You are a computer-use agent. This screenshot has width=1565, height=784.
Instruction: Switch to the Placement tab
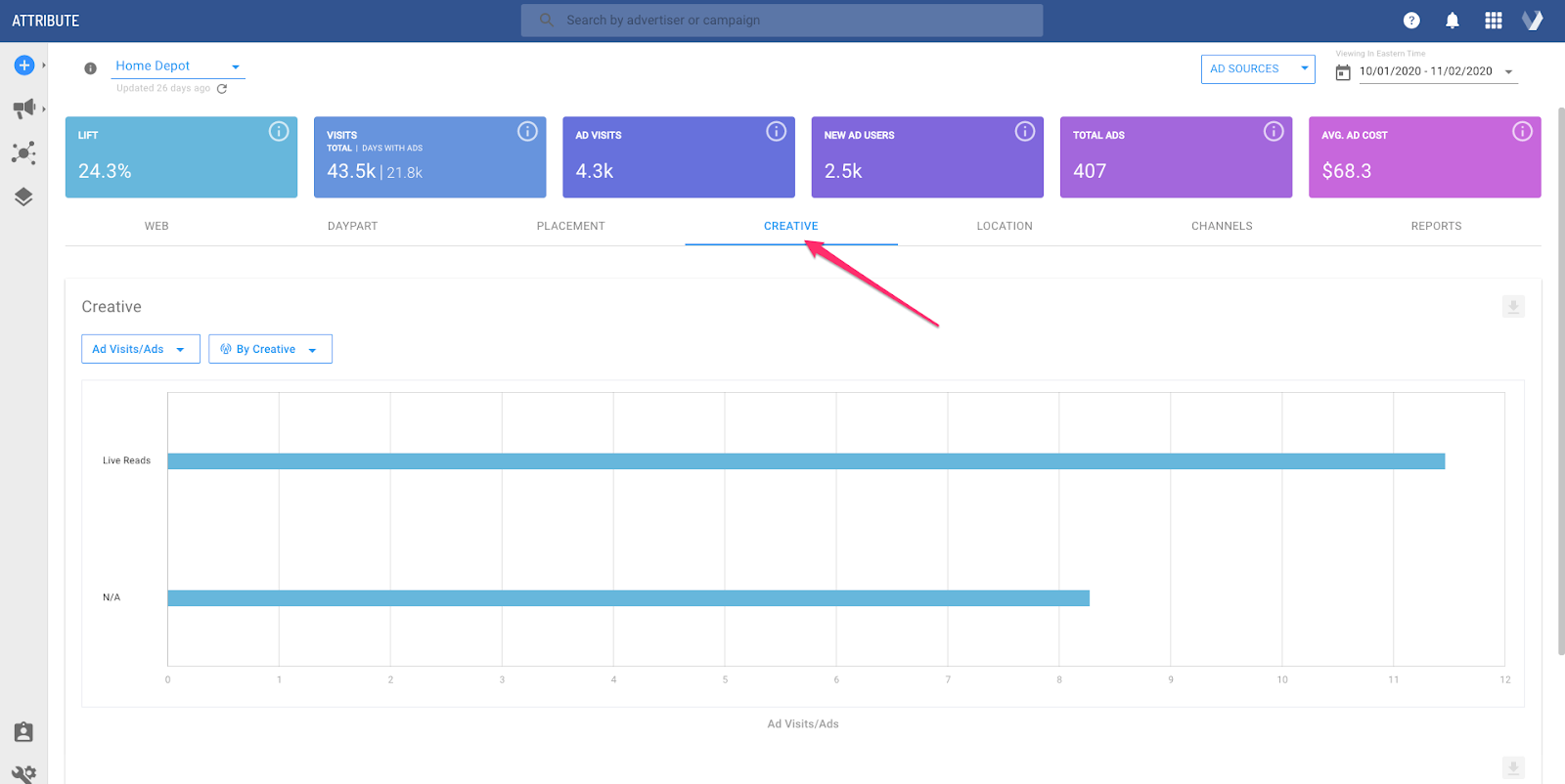[570, 226]
